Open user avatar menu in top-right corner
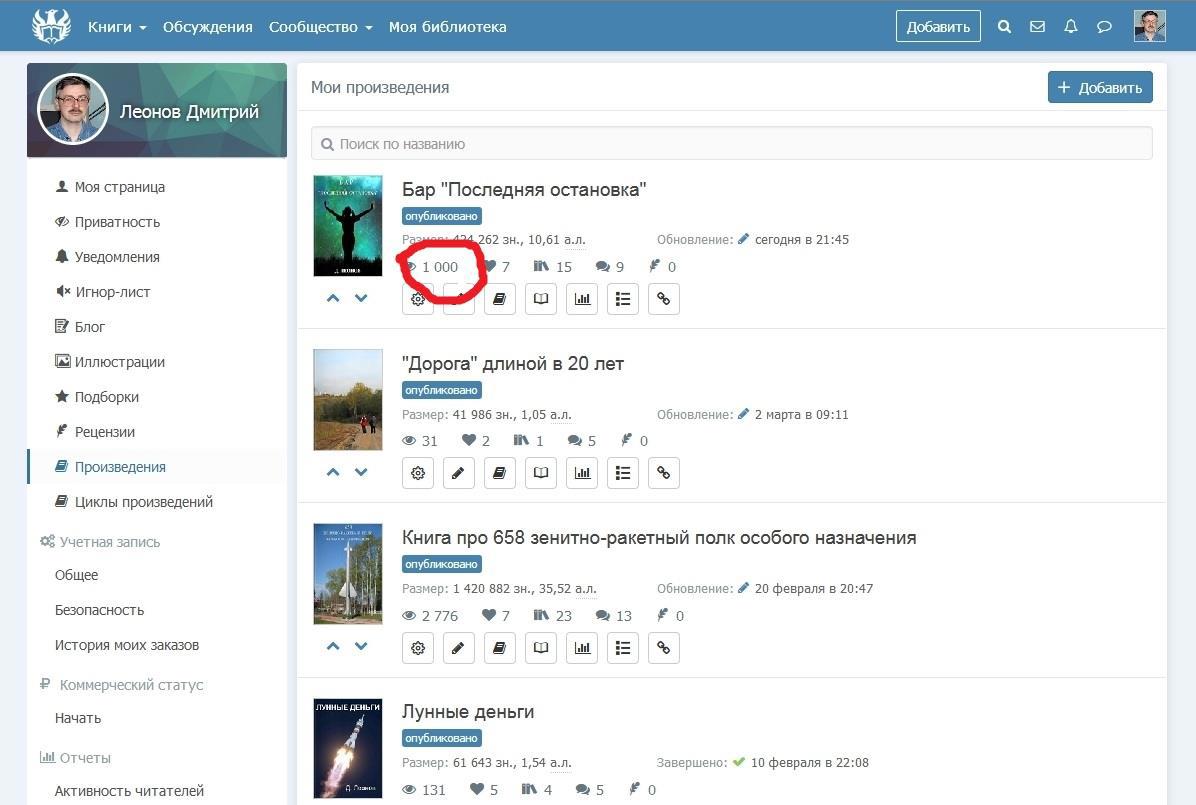The image size is (1196, 805). click(x=1149, y=27)
